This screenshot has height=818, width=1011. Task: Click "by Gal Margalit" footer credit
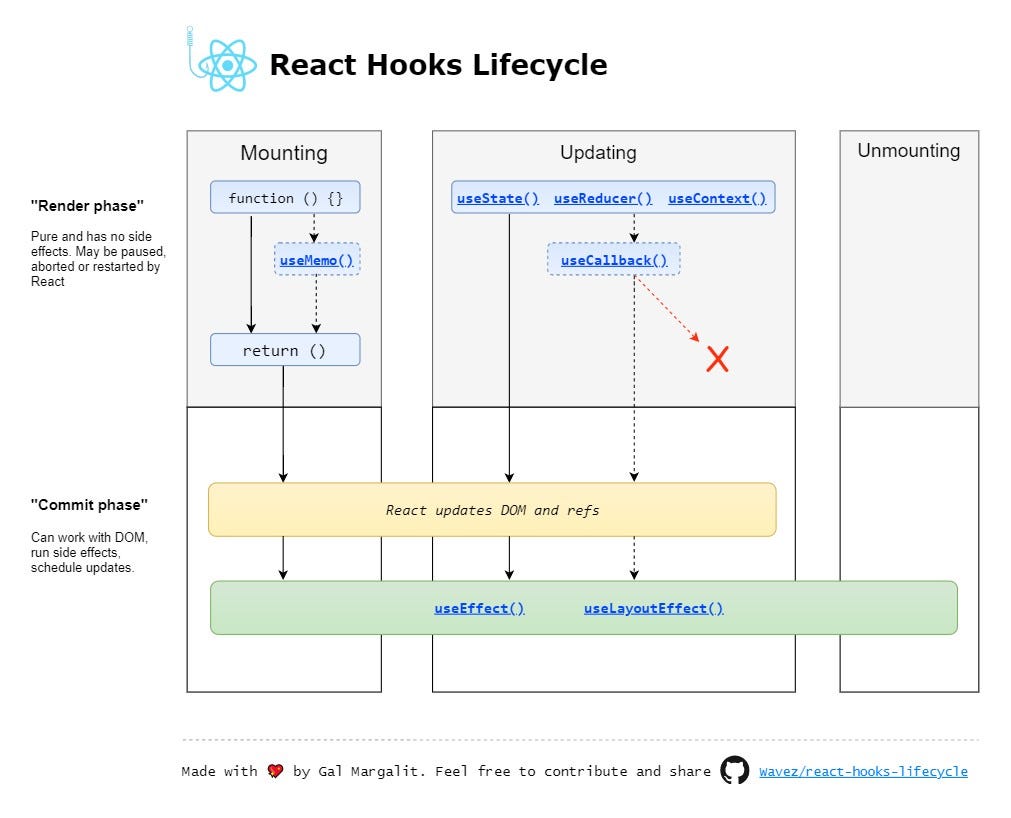(x=358, y=772)
